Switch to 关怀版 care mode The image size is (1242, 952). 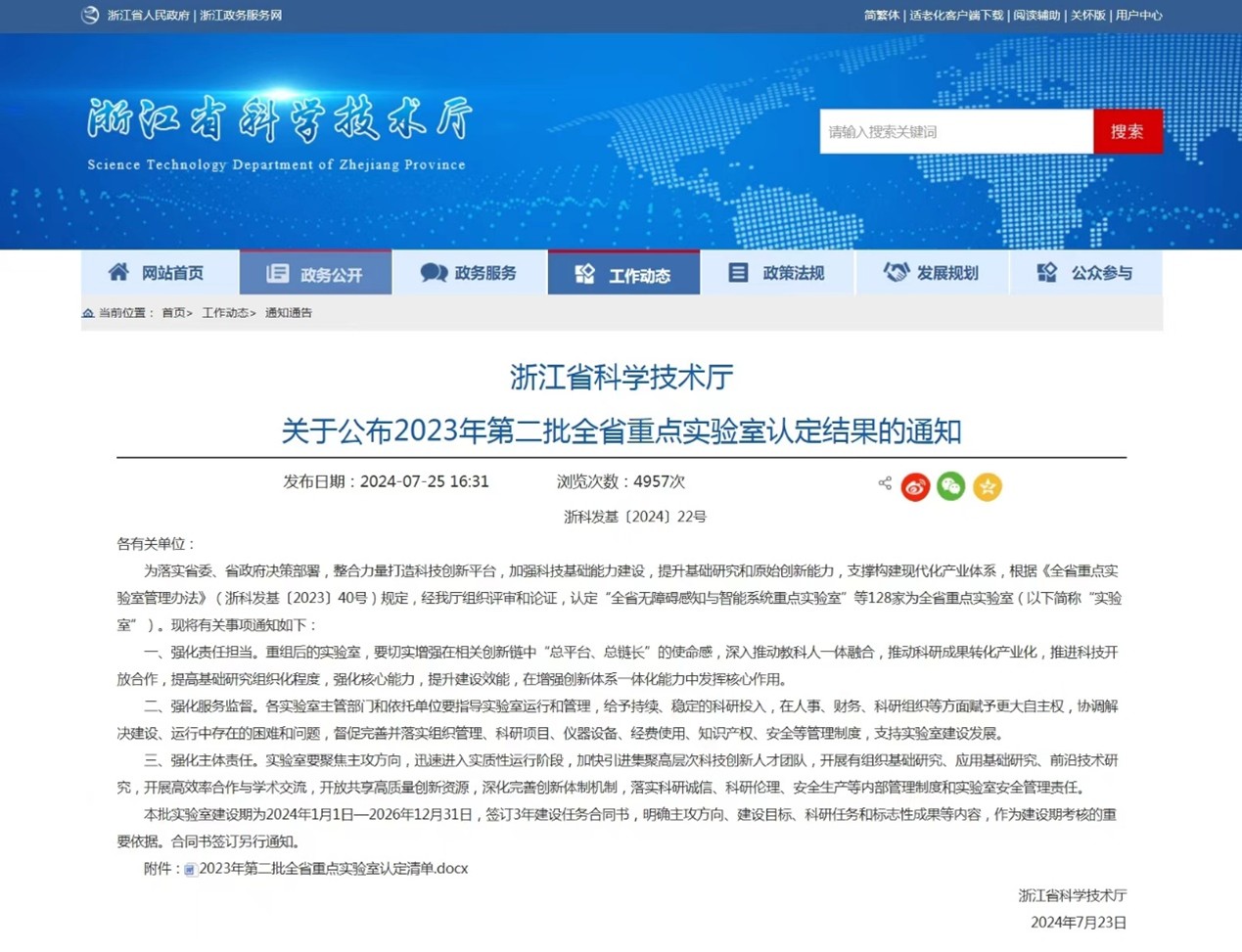[1087, 16]
